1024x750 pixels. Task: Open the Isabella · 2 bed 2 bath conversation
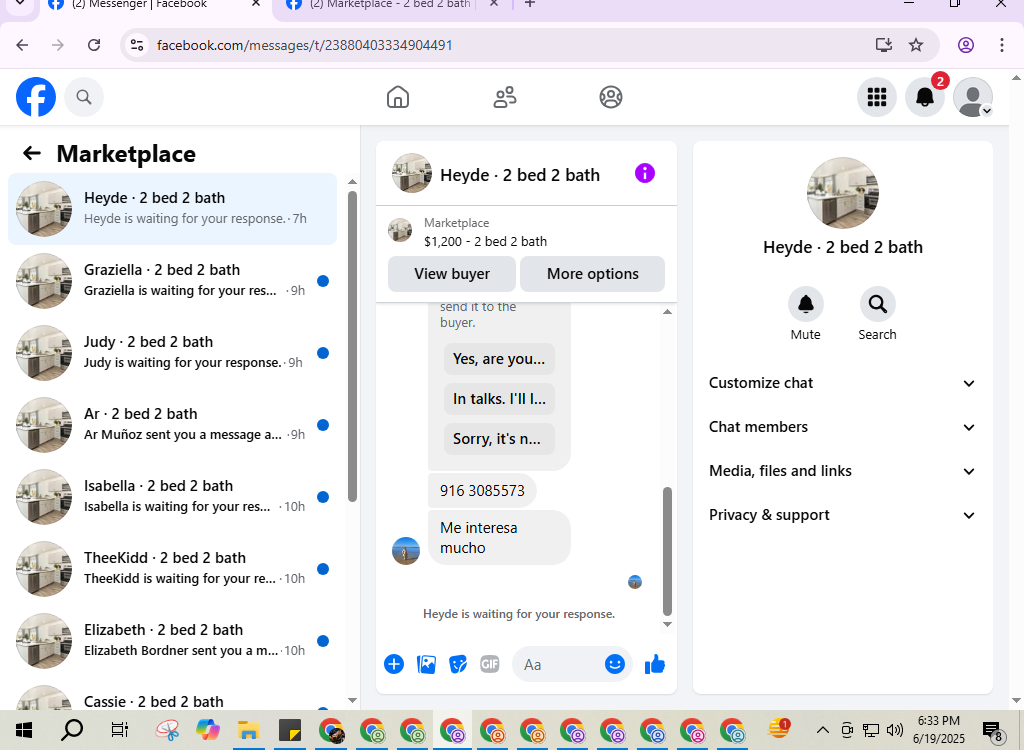point(172,497)
